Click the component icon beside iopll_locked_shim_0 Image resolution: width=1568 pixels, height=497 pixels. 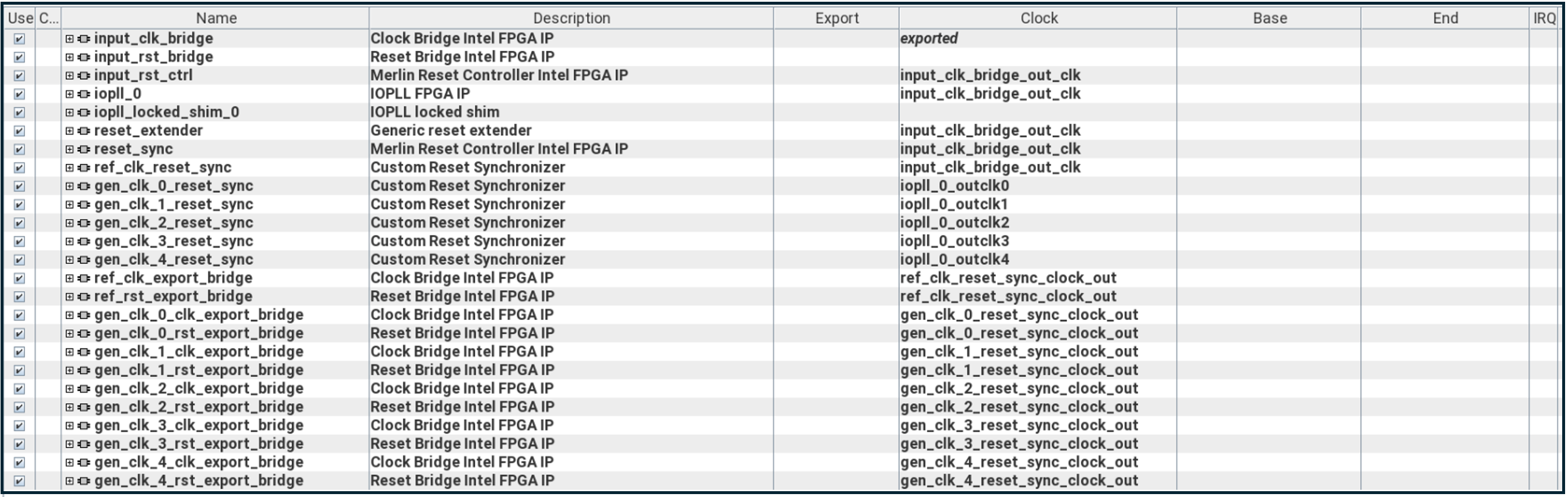(84, 112)
